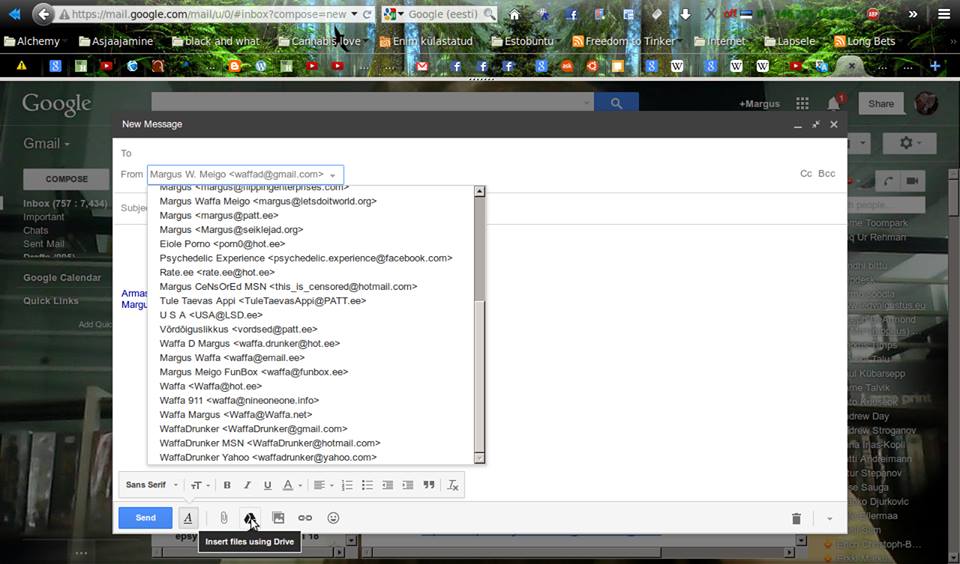Open the From address dropdown
Screen dimensions: 960x564
(x=246, y=175)
